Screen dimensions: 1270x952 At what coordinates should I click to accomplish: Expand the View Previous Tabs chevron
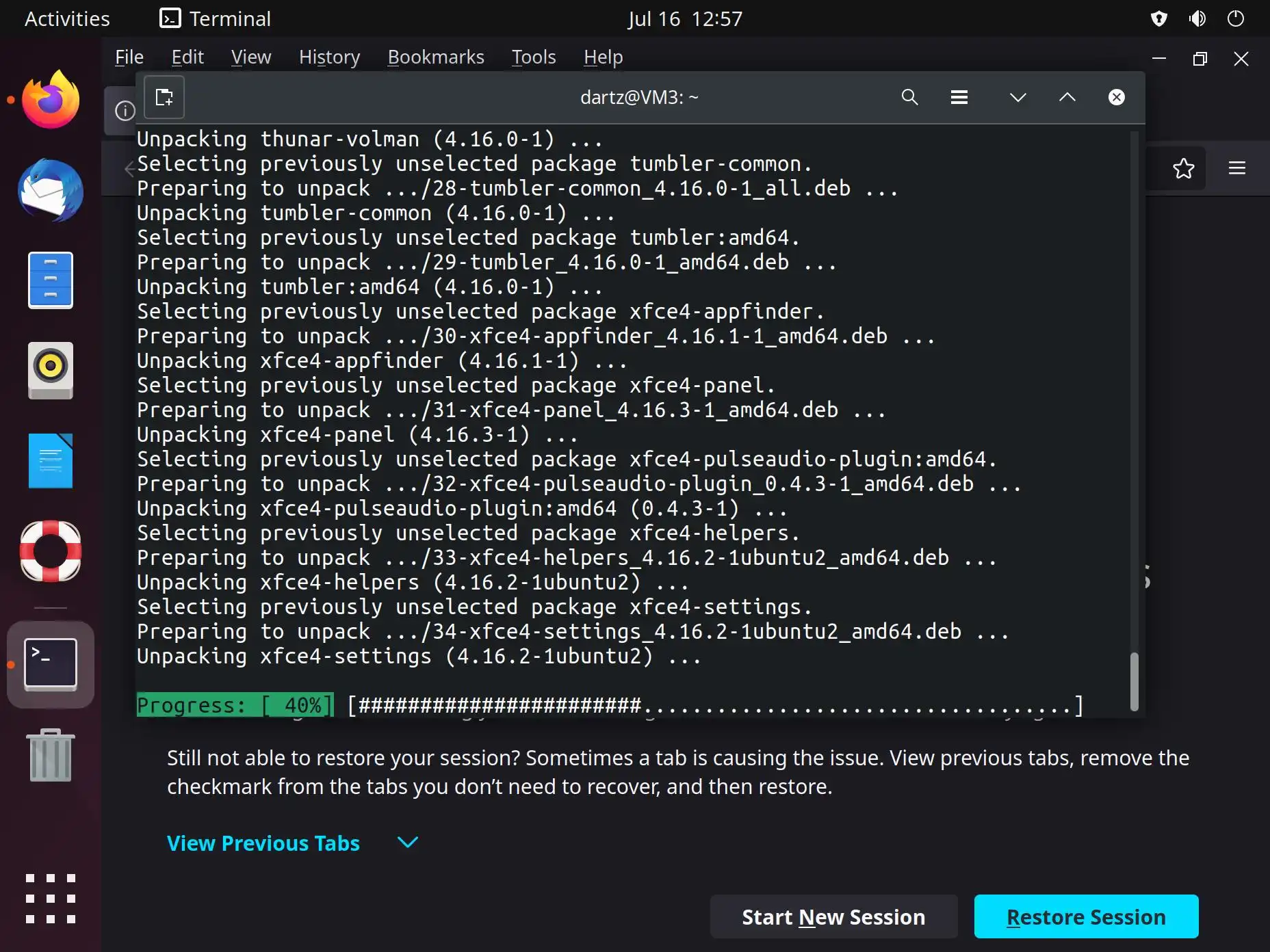coord(408,843)
